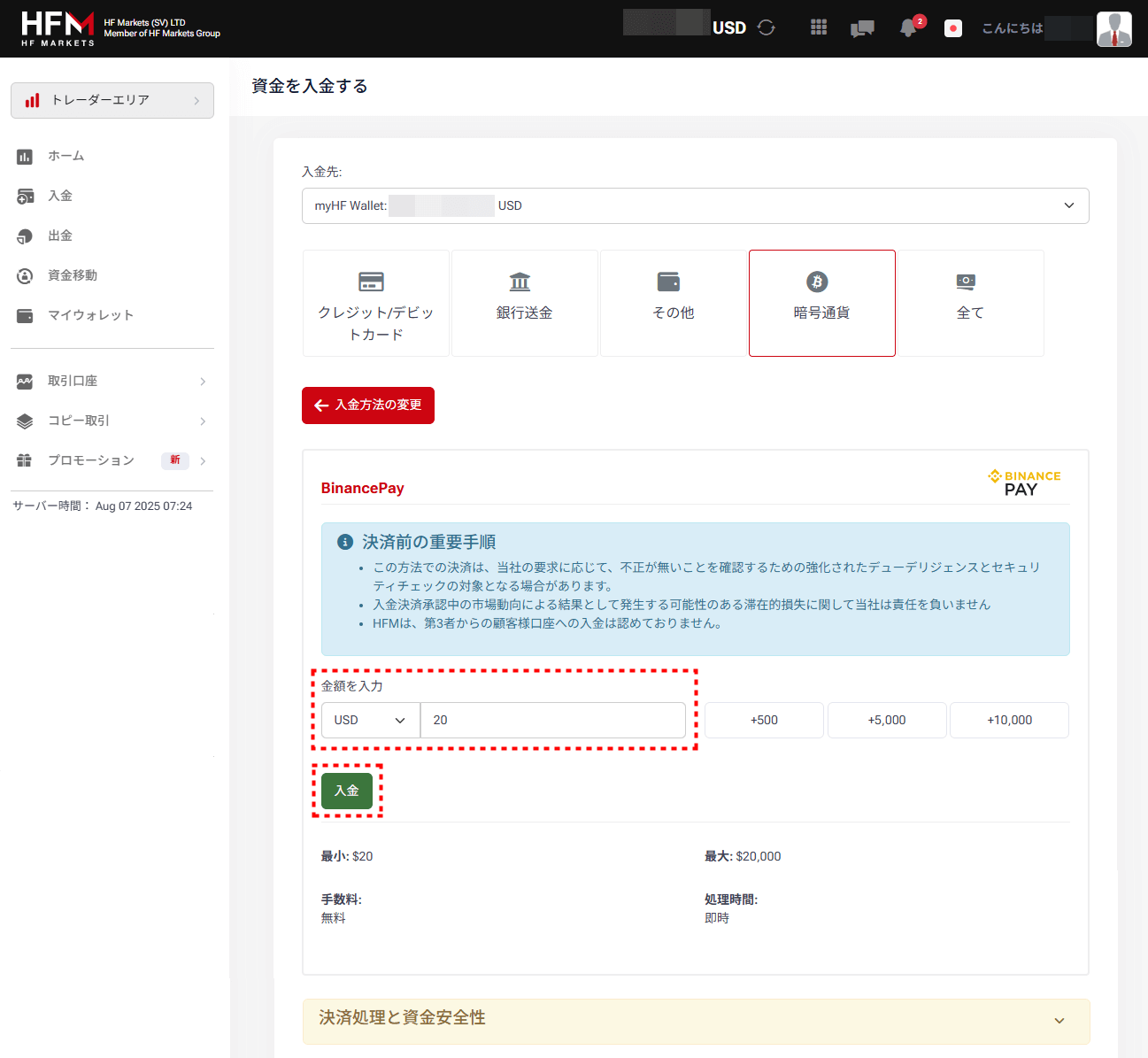Click the ホーム chart icon

pos(25,157)
